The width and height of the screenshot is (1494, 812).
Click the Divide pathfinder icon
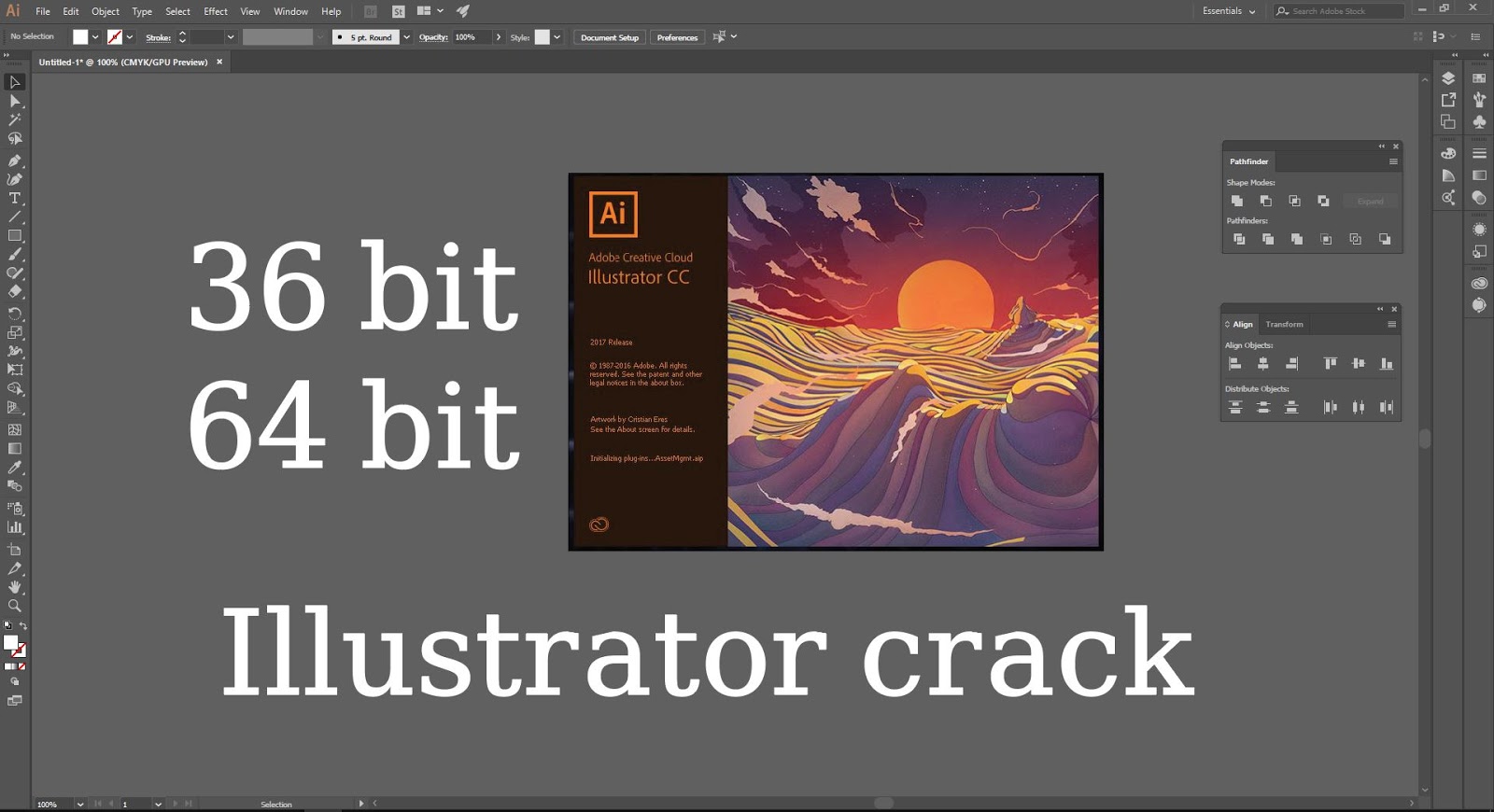pyautogui.click(x=1239, y=239)
